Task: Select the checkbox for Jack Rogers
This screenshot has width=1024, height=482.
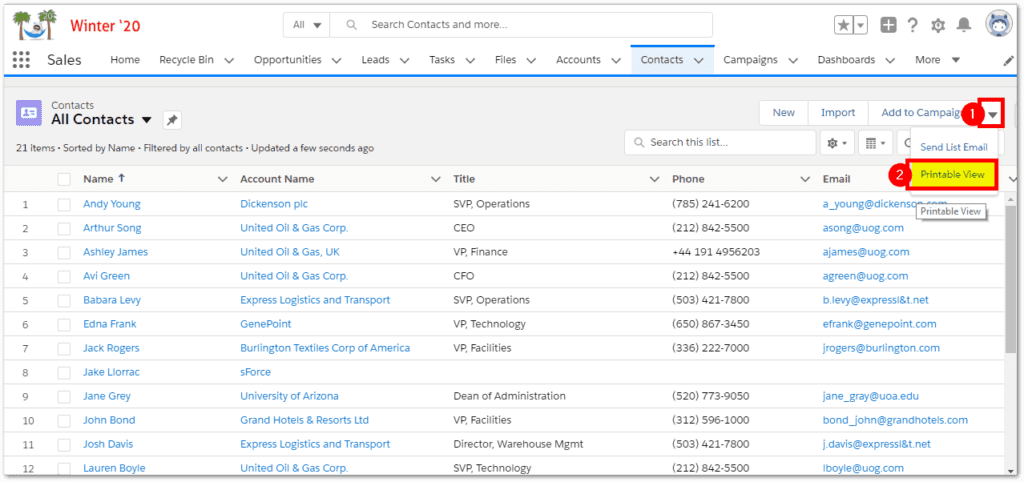Action: click(64, 348)
